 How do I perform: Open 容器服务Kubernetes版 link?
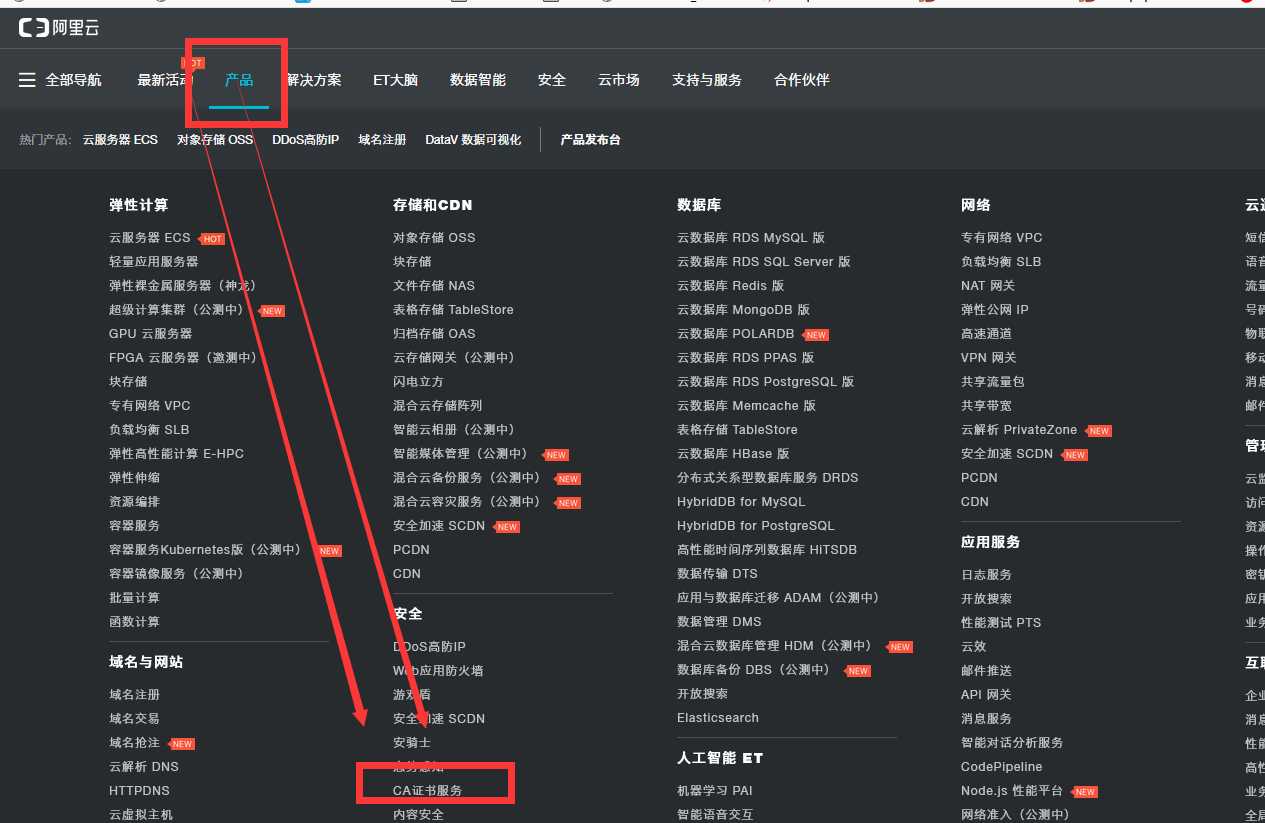coord(205,550)
